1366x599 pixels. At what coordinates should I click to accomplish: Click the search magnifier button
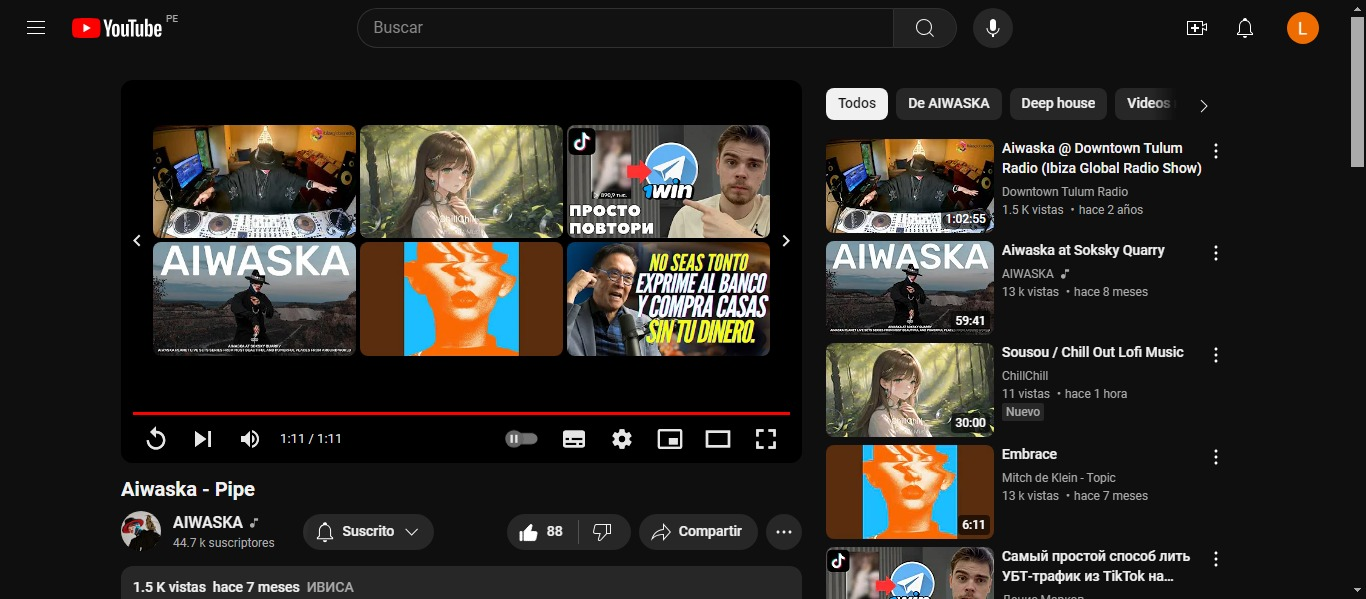925,28
